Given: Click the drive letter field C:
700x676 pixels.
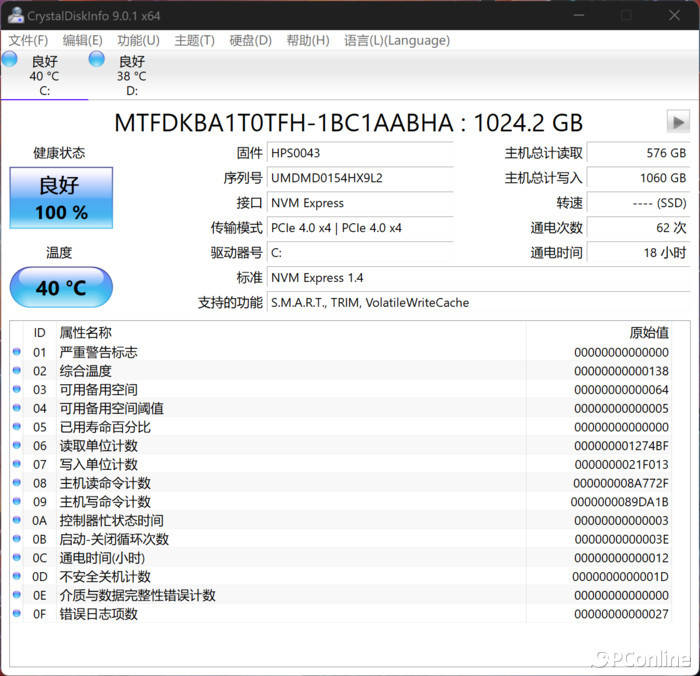Looking at the screenshot, I should pos(360,253).
